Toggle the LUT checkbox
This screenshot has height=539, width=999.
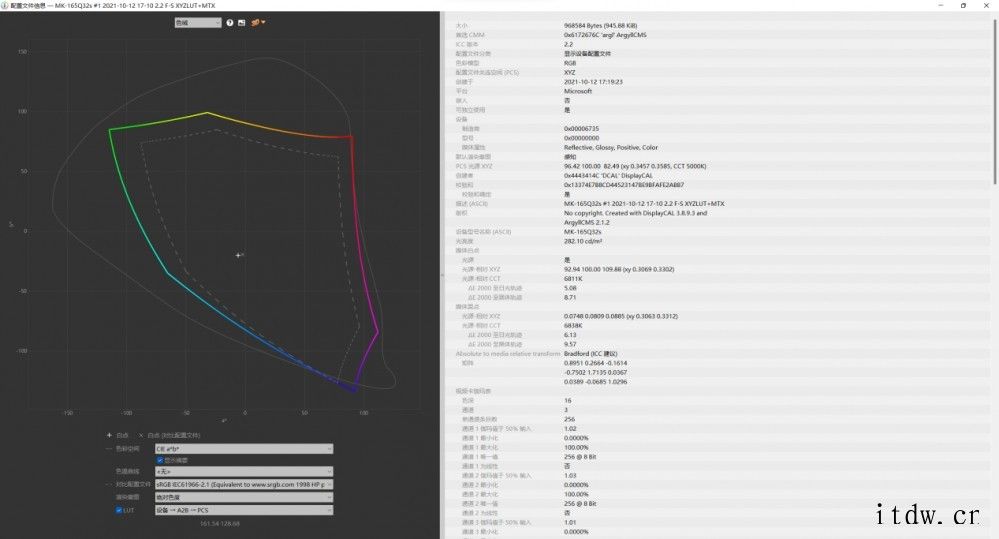pyautogui.click(x=119, y=510)
